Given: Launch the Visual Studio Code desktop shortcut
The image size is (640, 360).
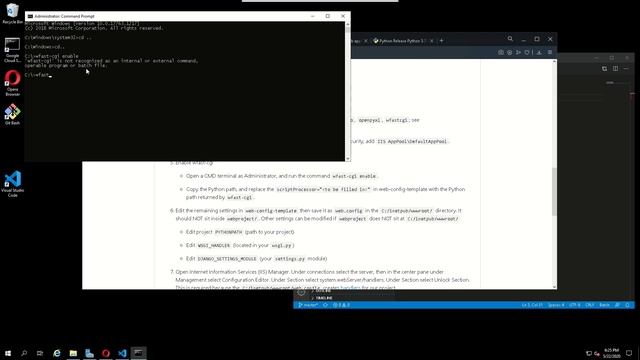Looking at the screenshot, I should (13, 184).
